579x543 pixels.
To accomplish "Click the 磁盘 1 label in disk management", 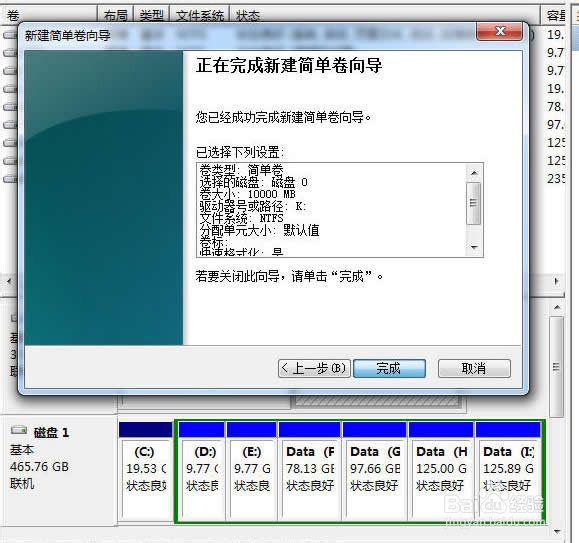I will tap(51, 432).
